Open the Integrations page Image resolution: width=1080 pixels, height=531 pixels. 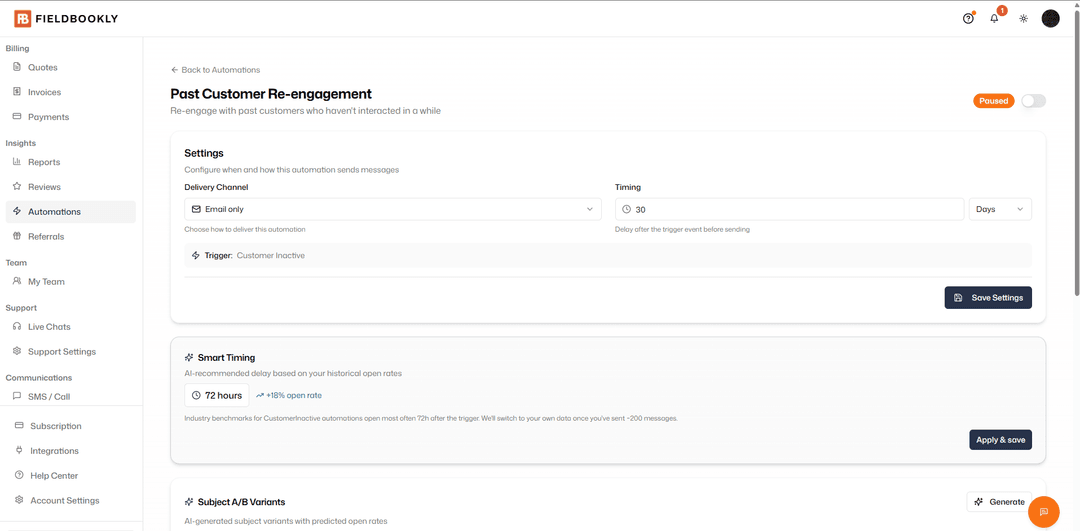[x=70, y=450]
